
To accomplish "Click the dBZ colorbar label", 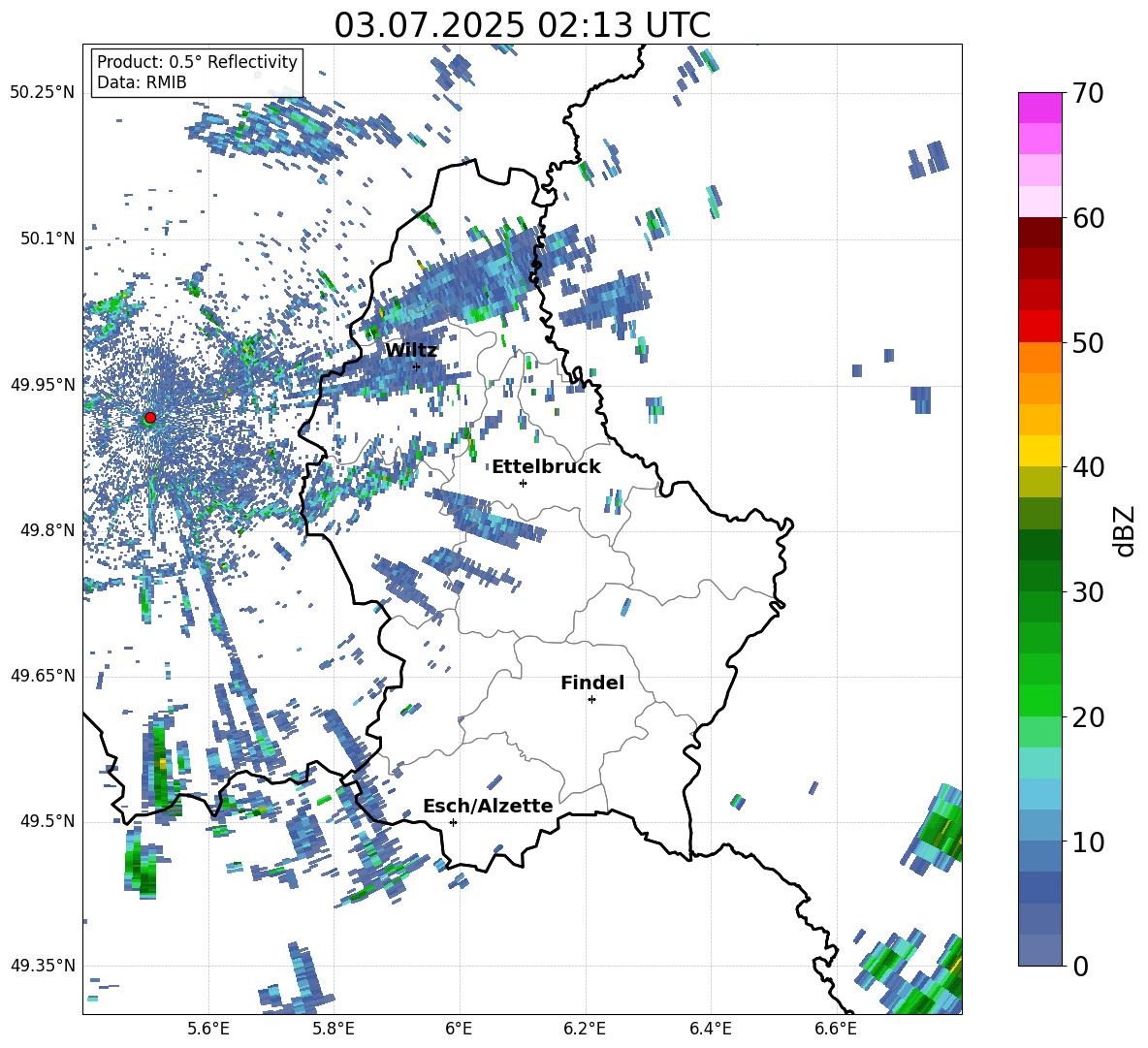I will [1126, 530].
